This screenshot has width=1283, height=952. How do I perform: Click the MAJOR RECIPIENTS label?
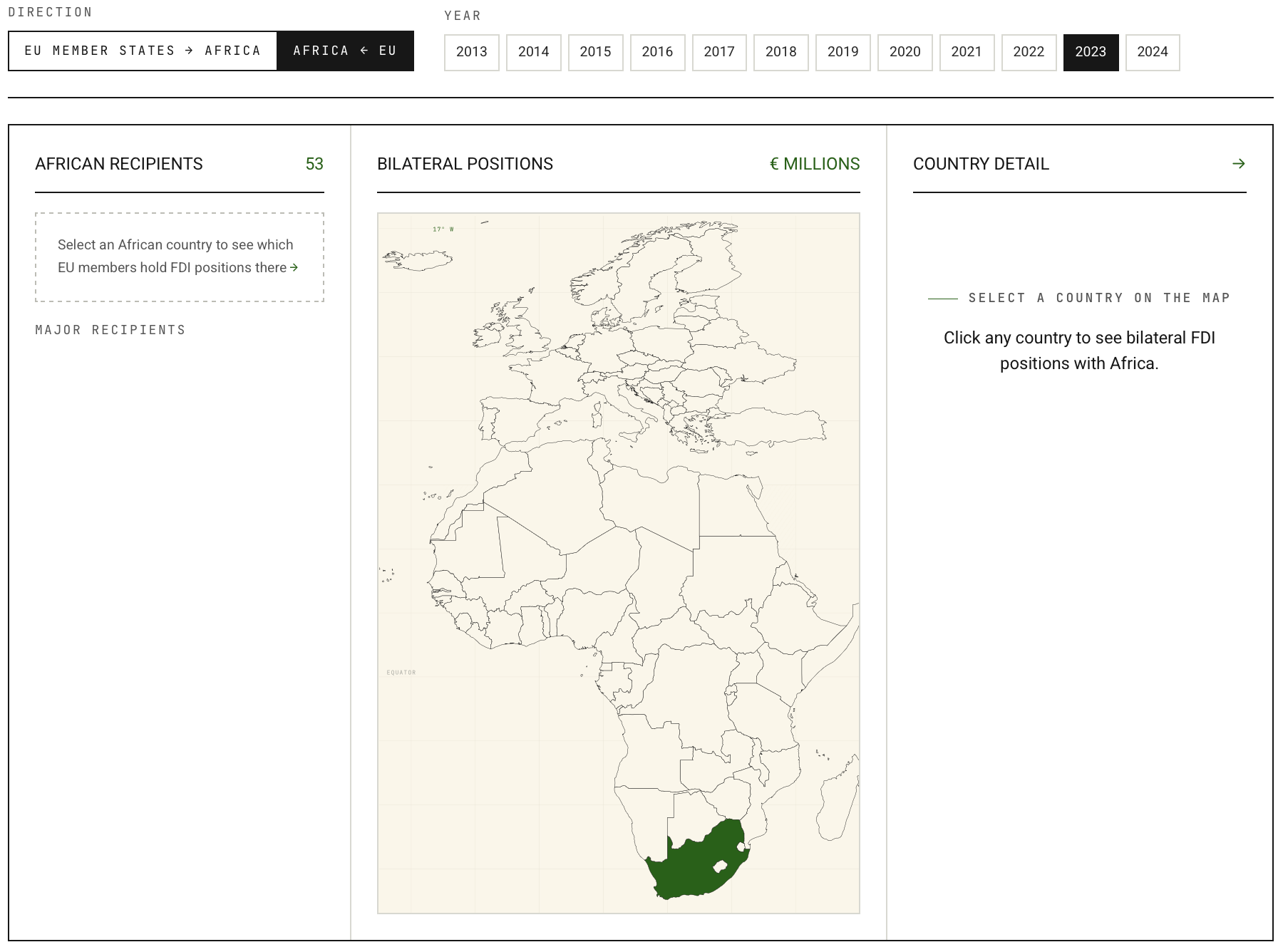[110, 330]
